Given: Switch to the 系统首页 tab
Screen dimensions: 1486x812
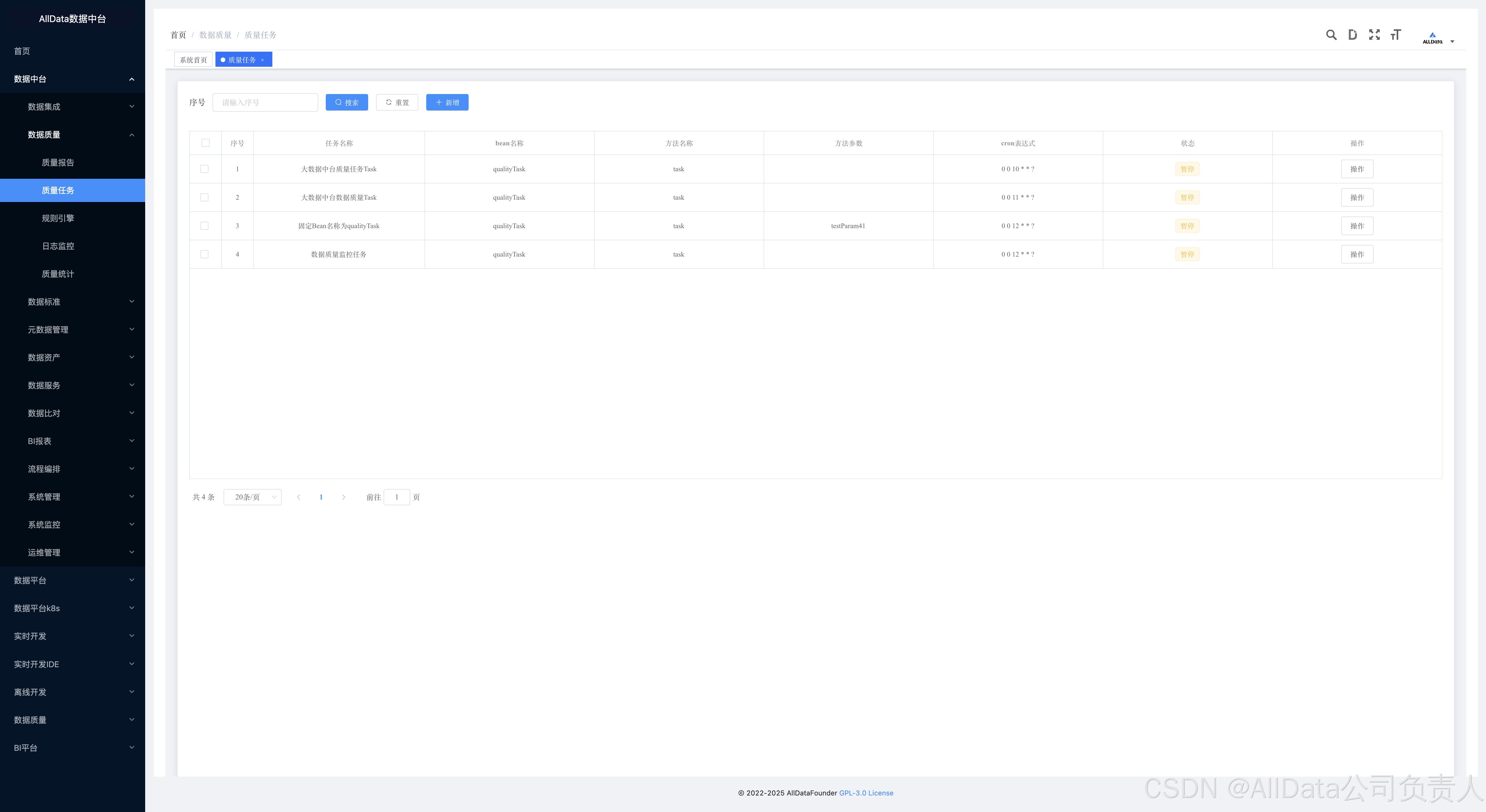Looking at the screenshot, I should [x=193, y=60].
